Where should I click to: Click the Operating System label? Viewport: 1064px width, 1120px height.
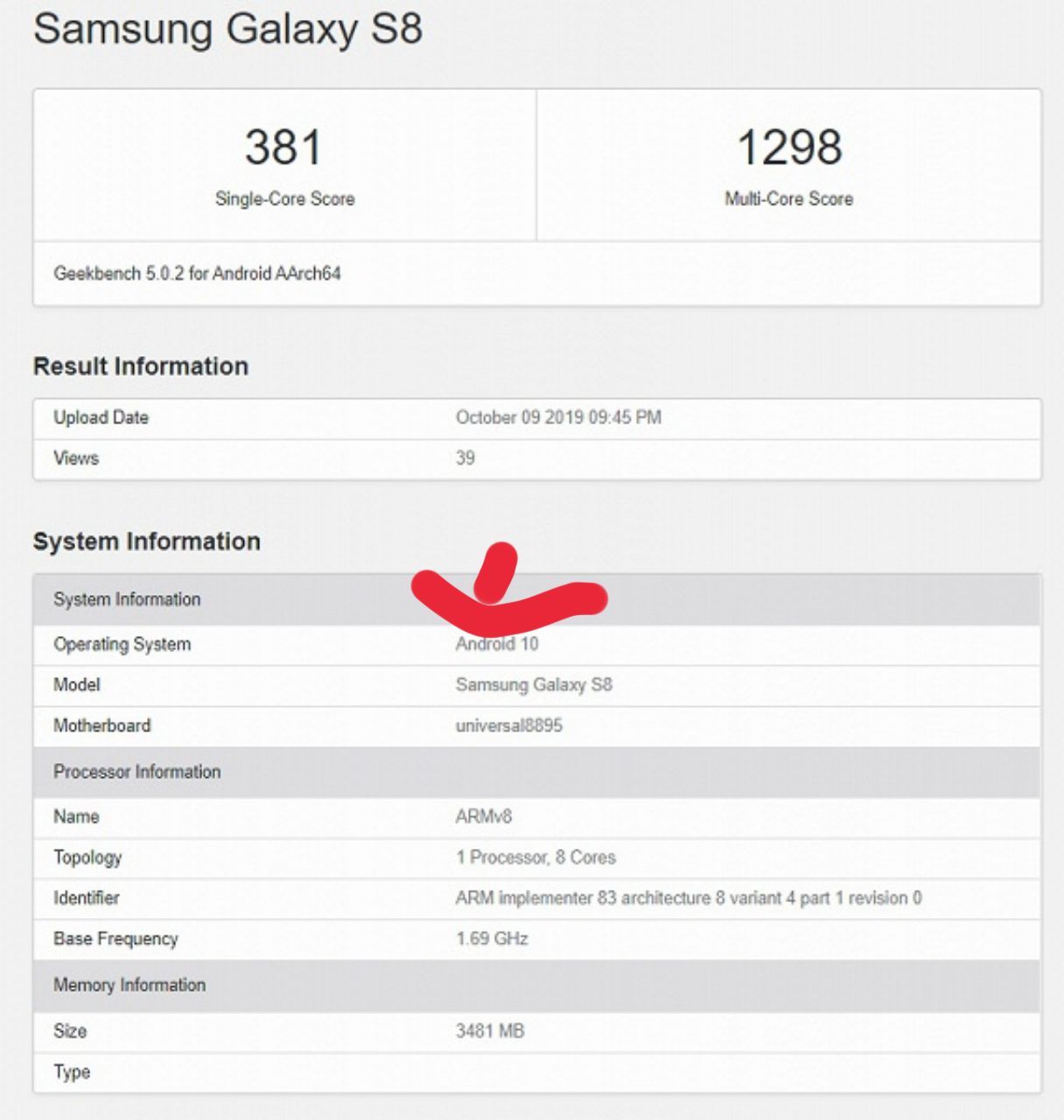(x=122, y=645)
